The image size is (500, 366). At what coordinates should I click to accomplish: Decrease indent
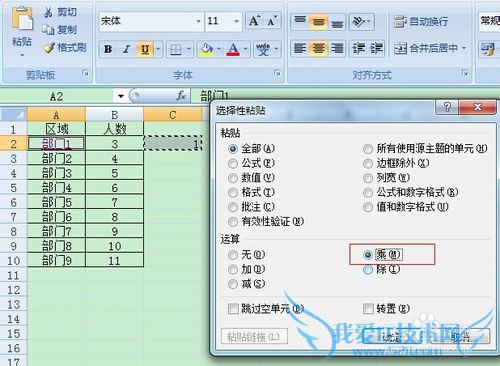359,48
